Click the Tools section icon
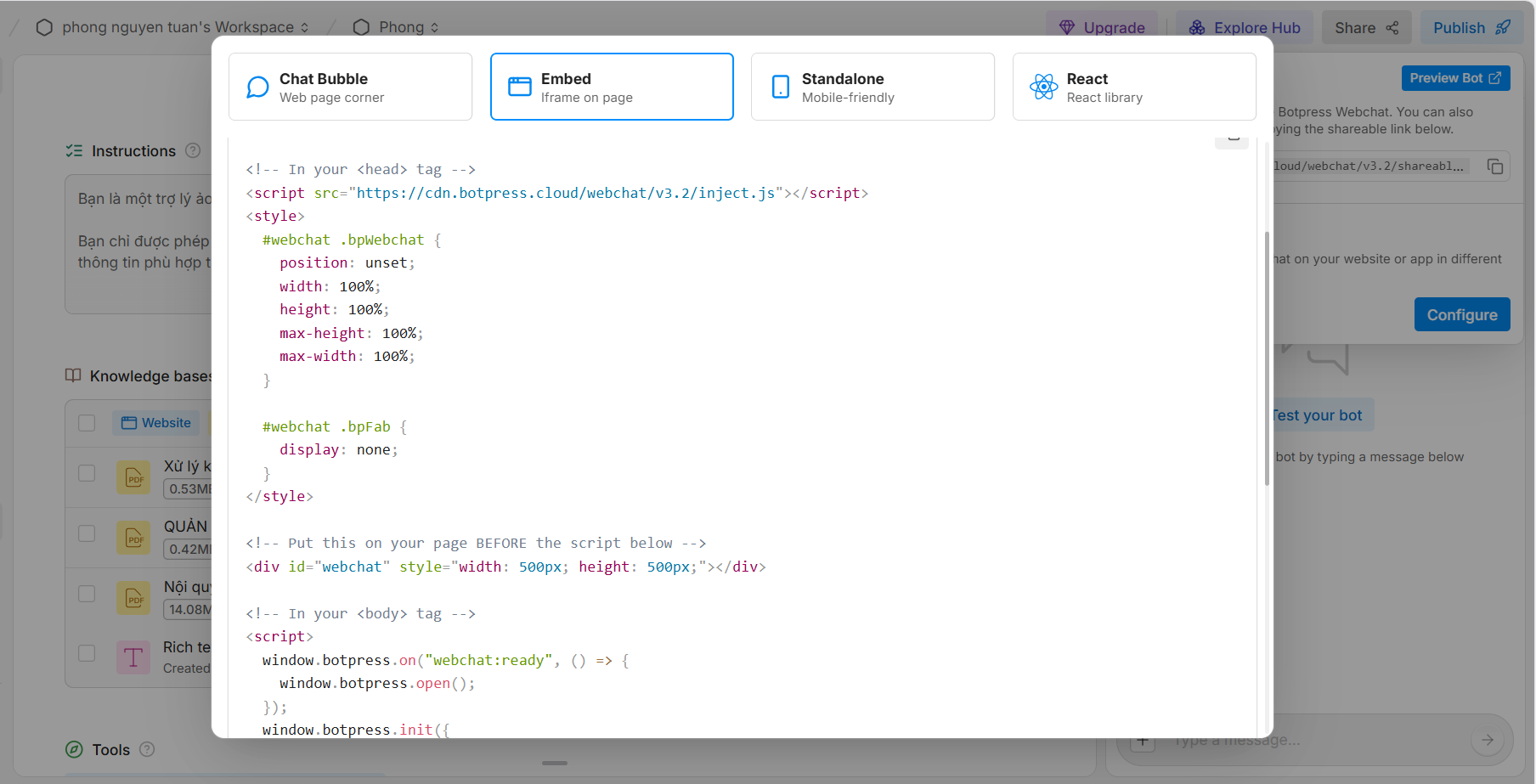The image size is (1536, 784). coord(74,749)
